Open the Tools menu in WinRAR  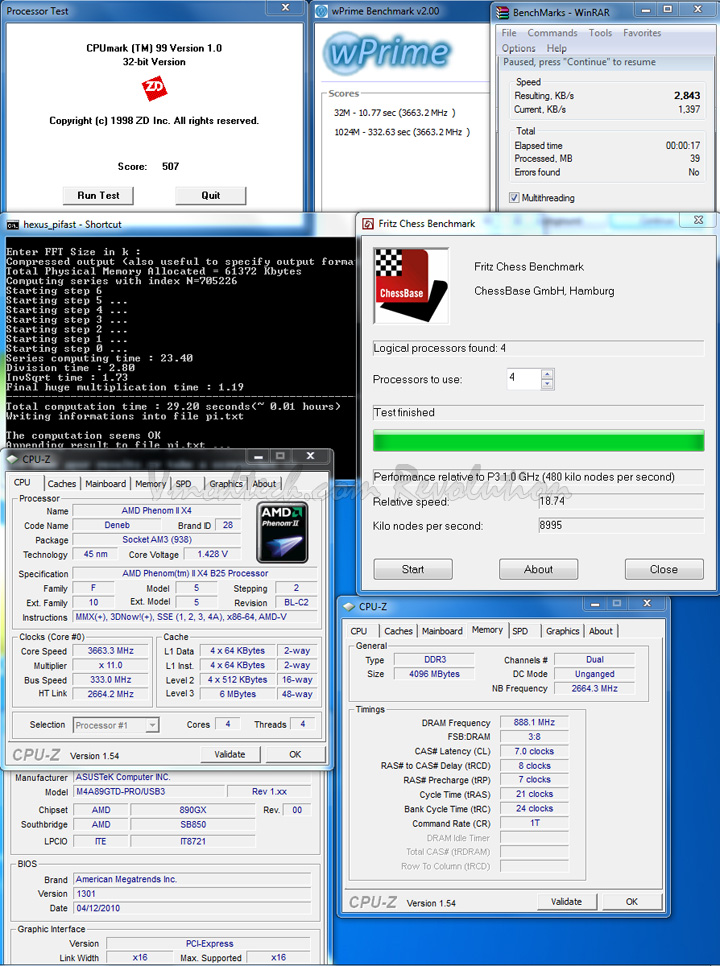[x=600, y=33]
